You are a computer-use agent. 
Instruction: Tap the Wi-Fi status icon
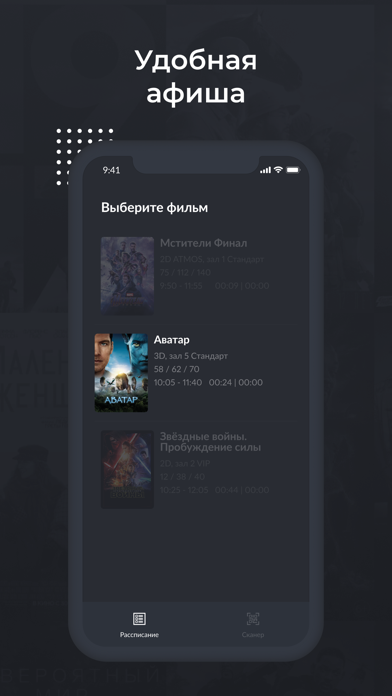278,170
